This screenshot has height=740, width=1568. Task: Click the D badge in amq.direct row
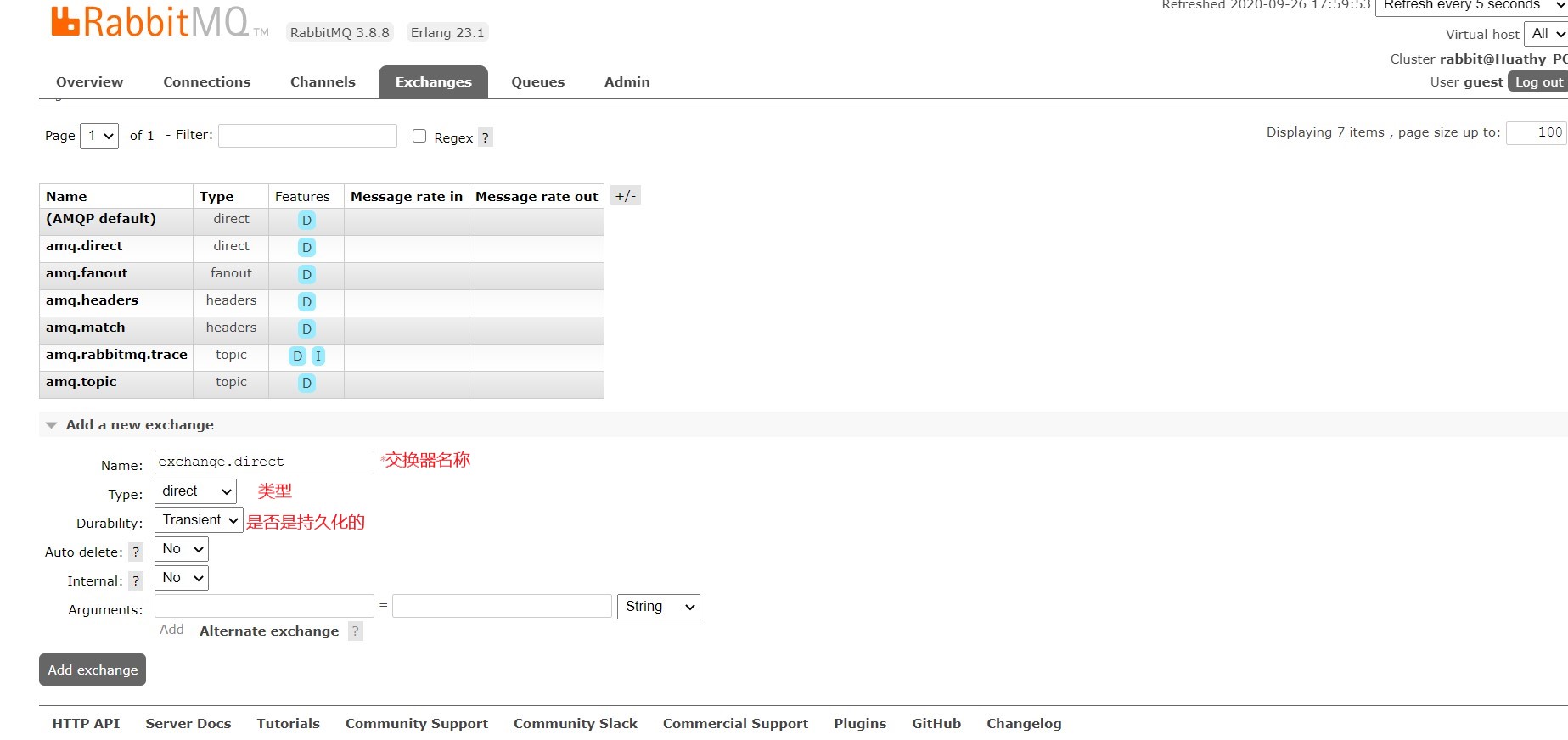pyautogui.click(x=306, y=247)
